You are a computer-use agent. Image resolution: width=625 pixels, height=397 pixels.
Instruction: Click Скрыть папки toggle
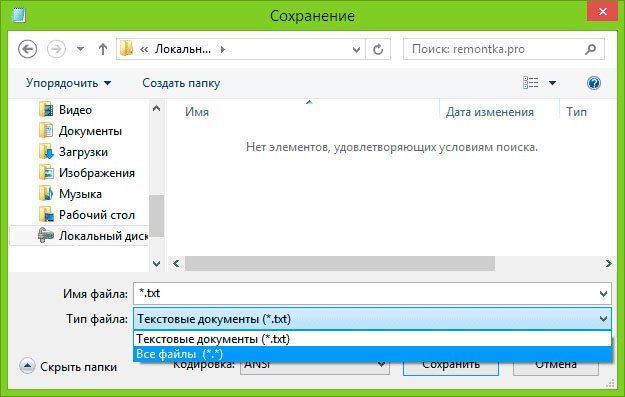(68, 367)
